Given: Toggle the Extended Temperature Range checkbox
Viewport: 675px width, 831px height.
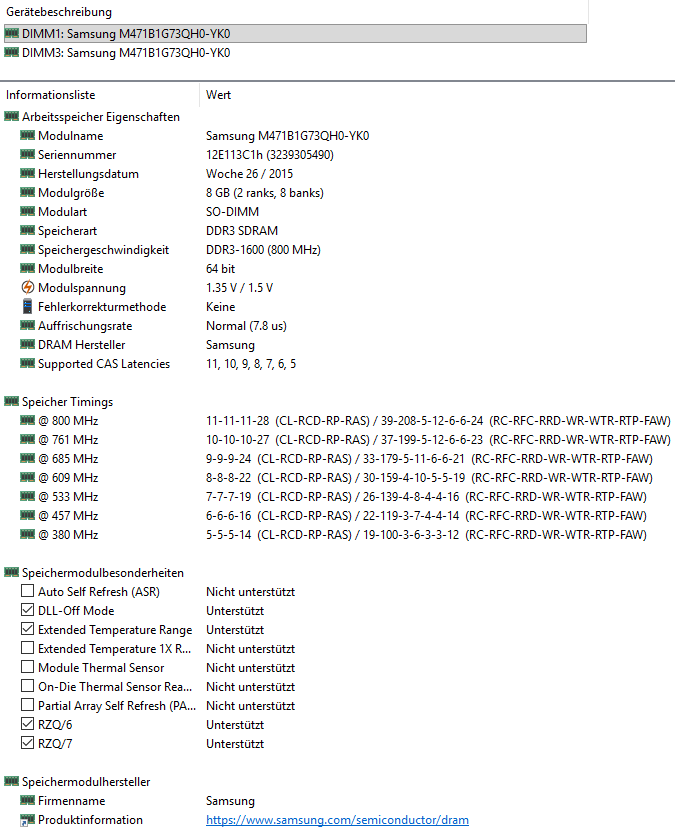Looking at the screenshot, I should 28,629.
